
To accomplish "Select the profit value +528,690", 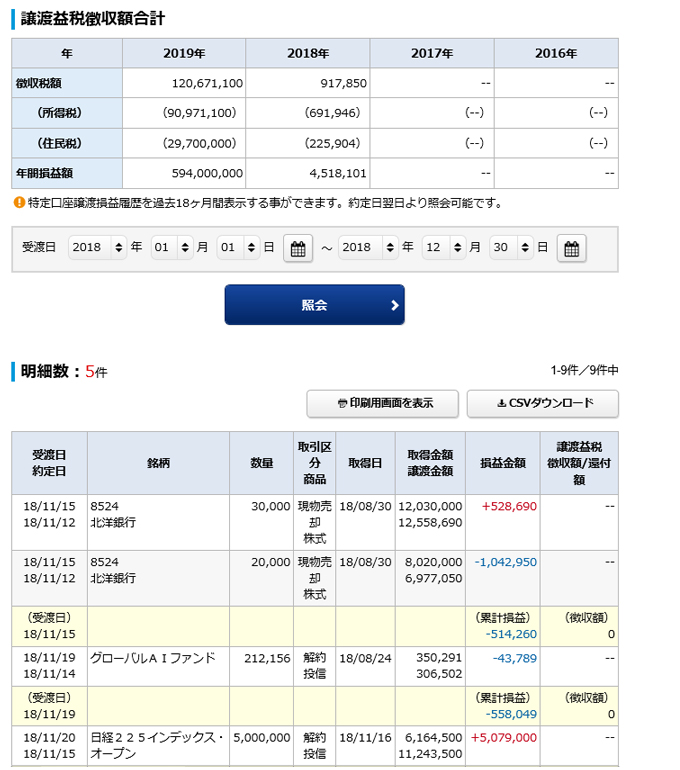I will (509, 507).
